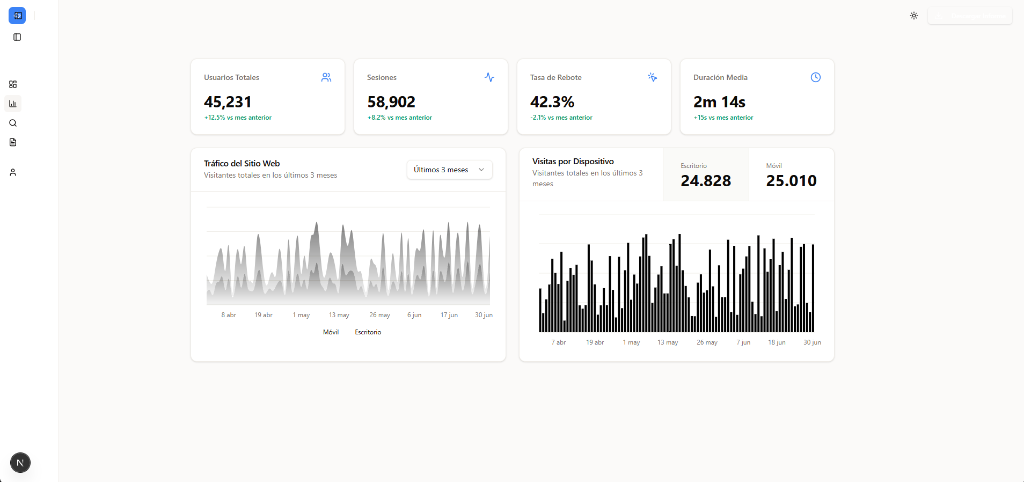Click the Descargar Informe button
This screenshot has height=482, width=1024.
click(969, 15)
